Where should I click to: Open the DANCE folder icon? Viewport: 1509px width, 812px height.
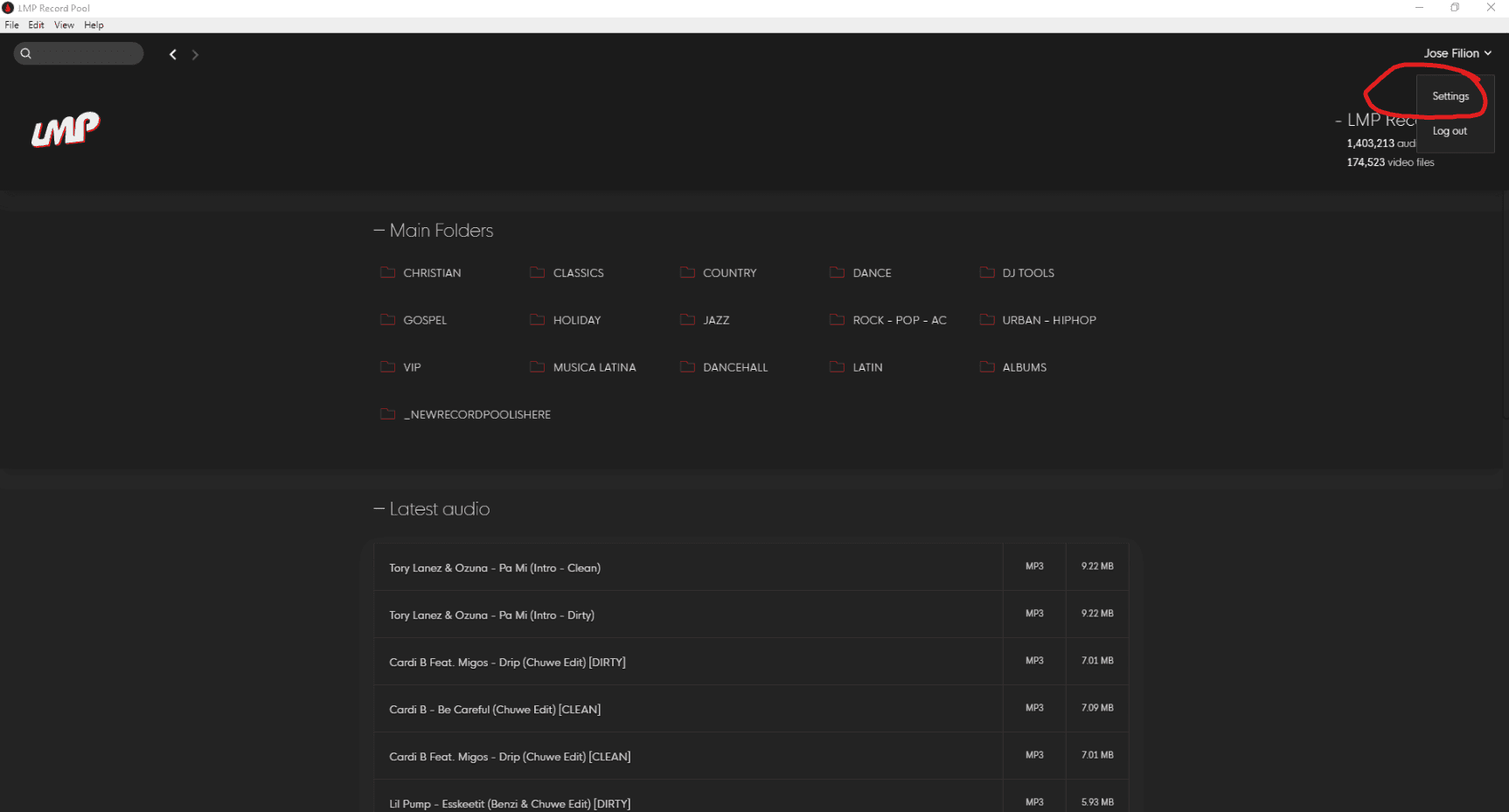(x=838, y=273)
